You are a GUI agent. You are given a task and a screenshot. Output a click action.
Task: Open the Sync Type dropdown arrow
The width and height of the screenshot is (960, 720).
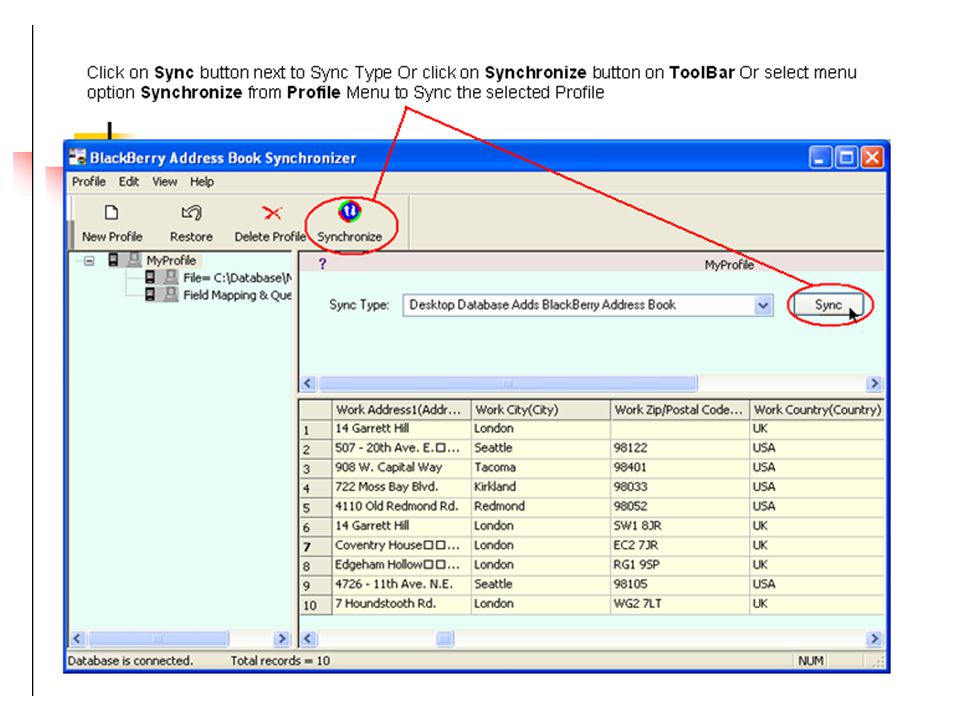[763, 305]
